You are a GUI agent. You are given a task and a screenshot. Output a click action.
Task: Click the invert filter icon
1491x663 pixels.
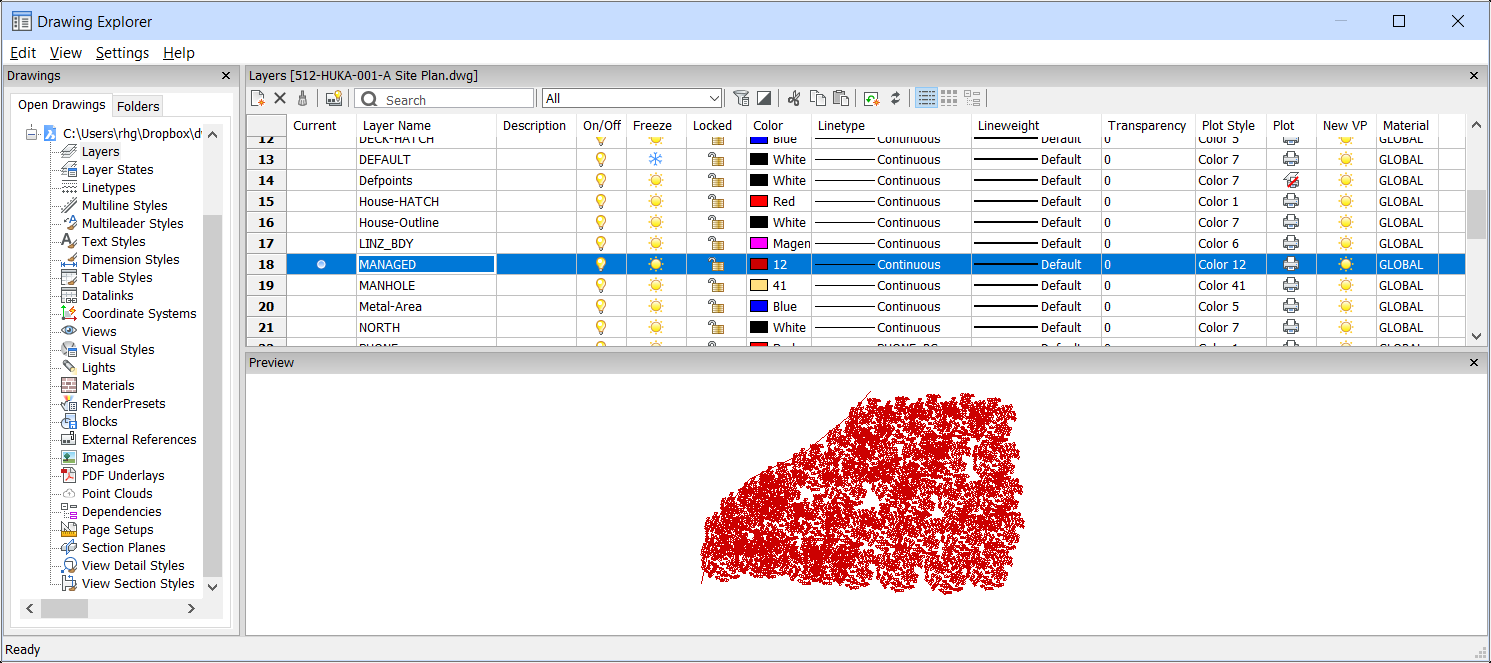pos(763,98)
